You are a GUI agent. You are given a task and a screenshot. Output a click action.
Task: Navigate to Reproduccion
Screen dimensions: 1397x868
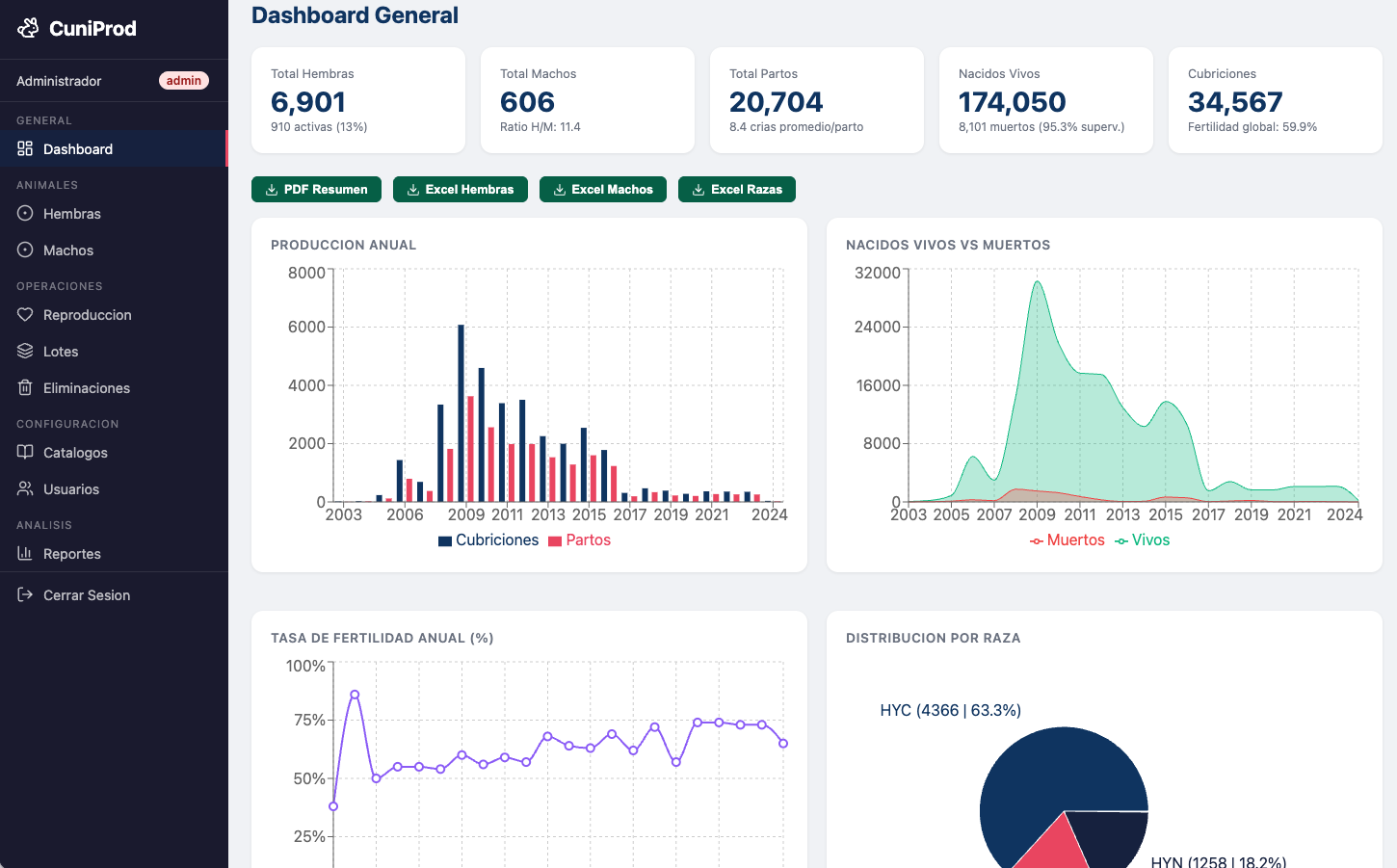click(x=114, y=314)
